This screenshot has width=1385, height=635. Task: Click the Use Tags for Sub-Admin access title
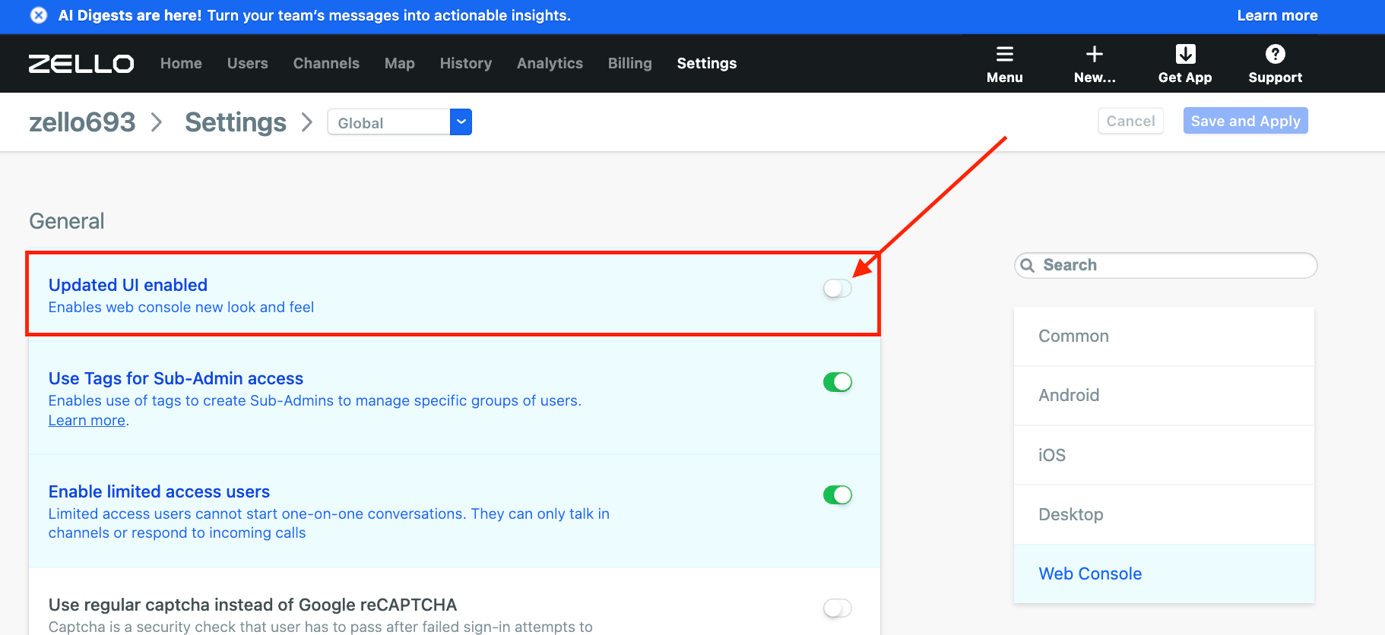pos(176,378)
